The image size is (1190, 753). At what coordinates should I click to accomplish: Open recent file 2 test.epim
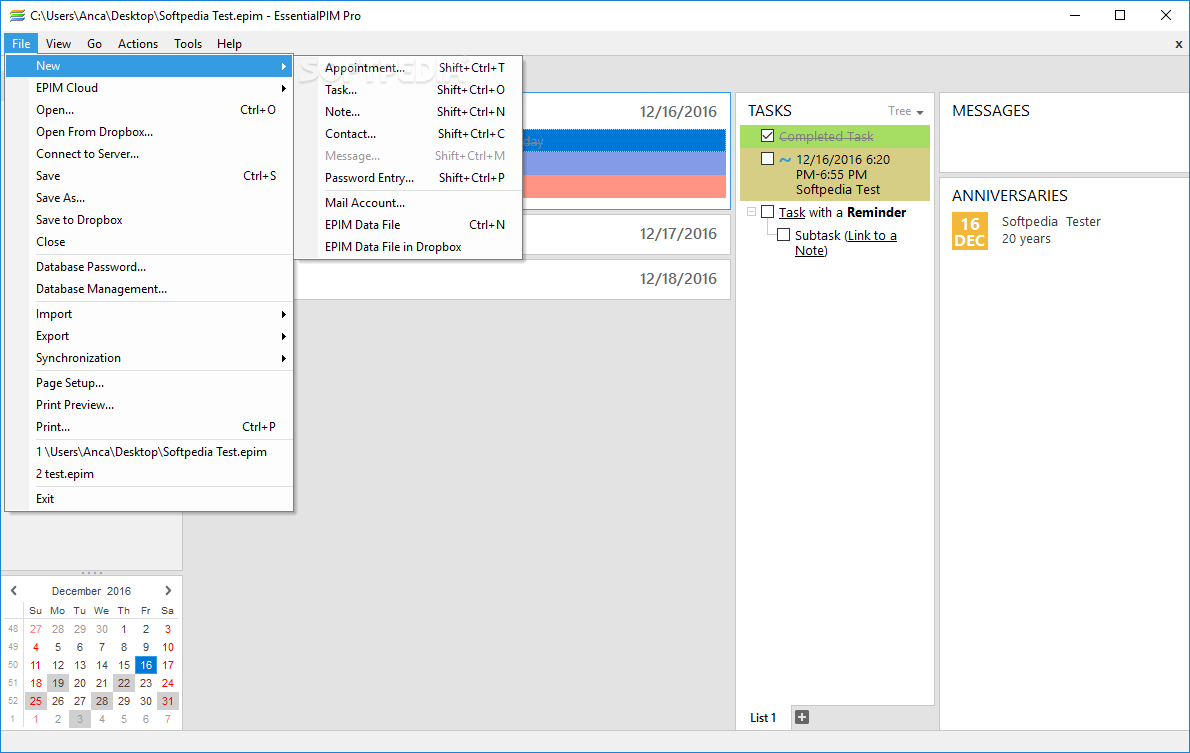150,474
